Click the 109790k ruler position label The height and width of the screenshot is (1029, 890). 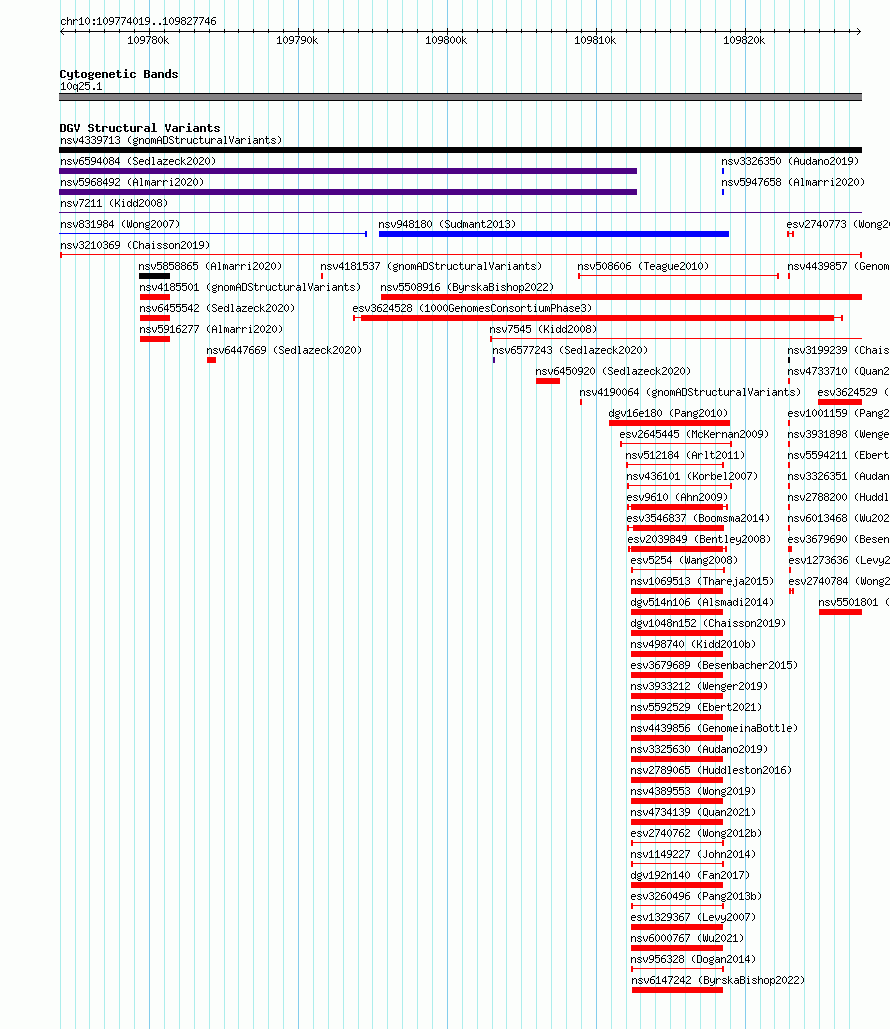(x=297, y=41)
